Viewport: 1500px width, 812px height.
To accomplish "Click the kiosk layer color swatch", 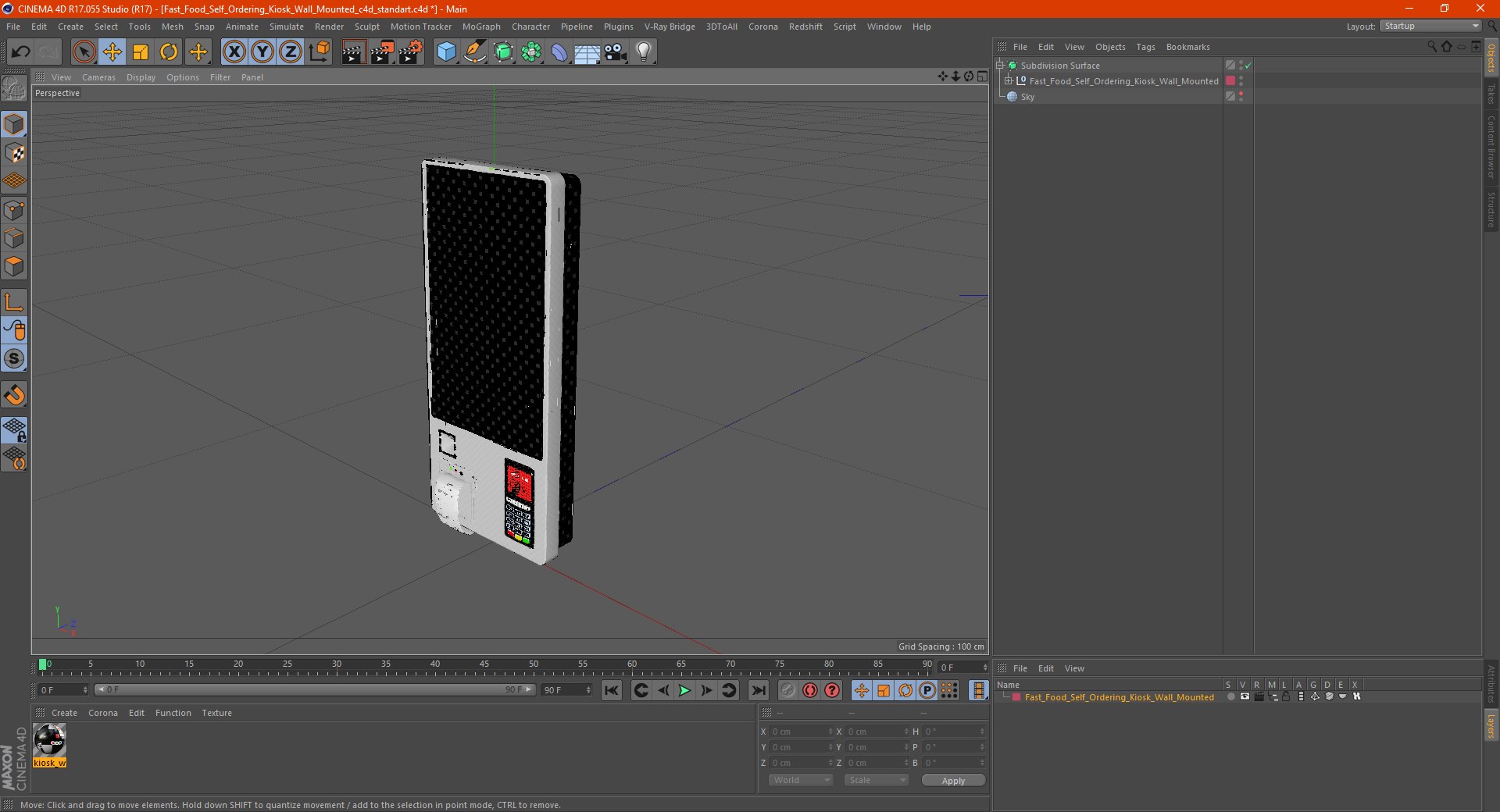I will tap(1016, 697).
